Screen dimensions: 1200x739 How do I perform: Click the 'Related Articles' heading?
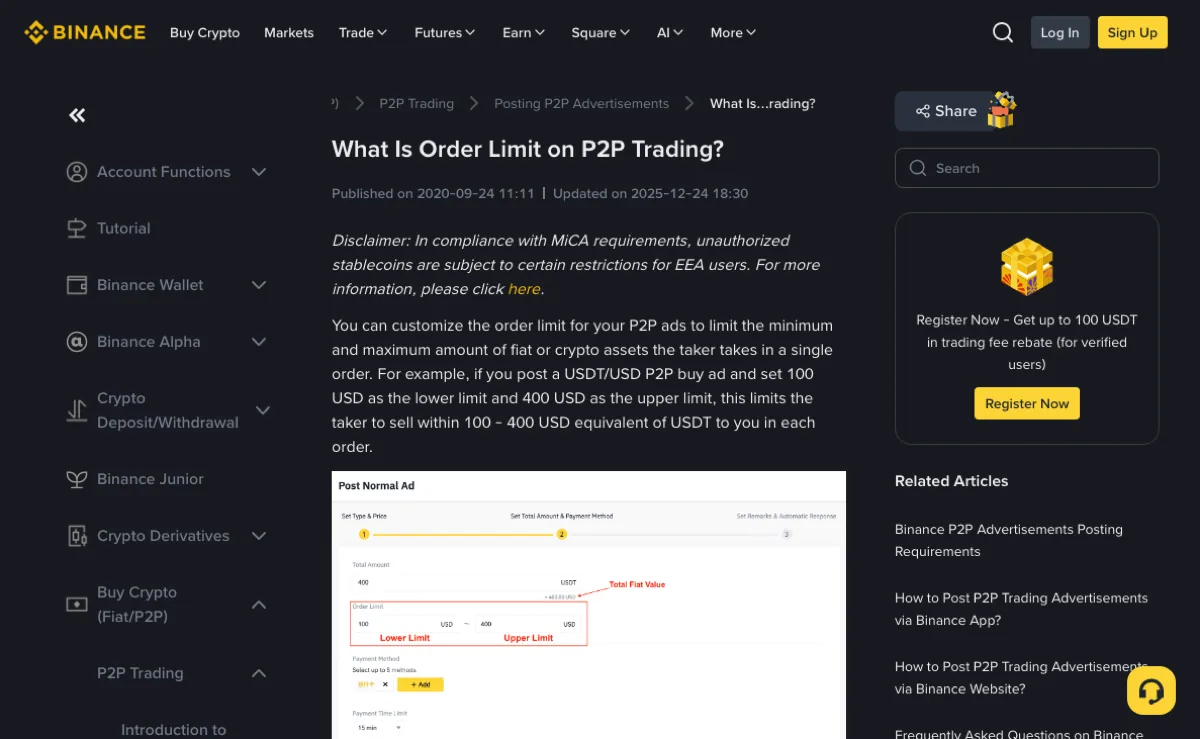coord(951,481)
